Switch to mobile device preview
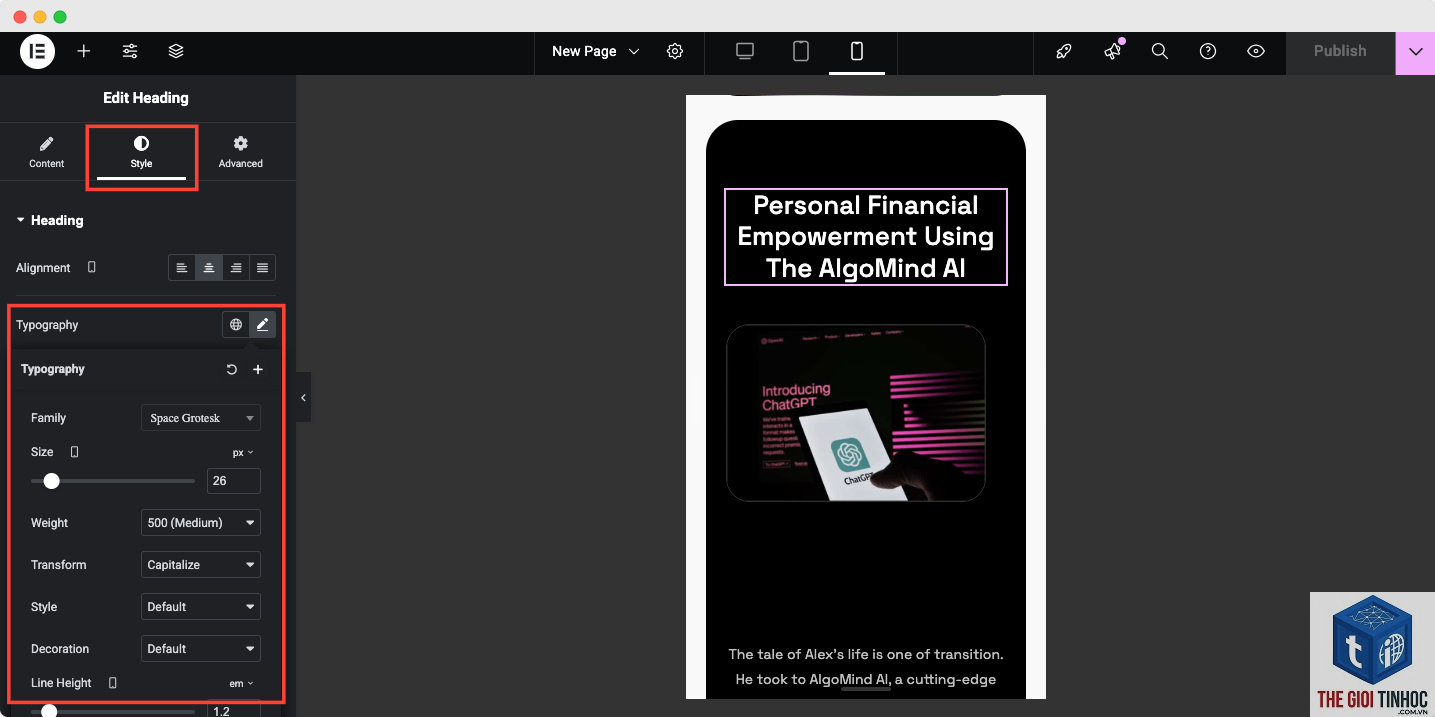Image resolution: width=1435 pixels, height=717 pixels. coord(857,51)
